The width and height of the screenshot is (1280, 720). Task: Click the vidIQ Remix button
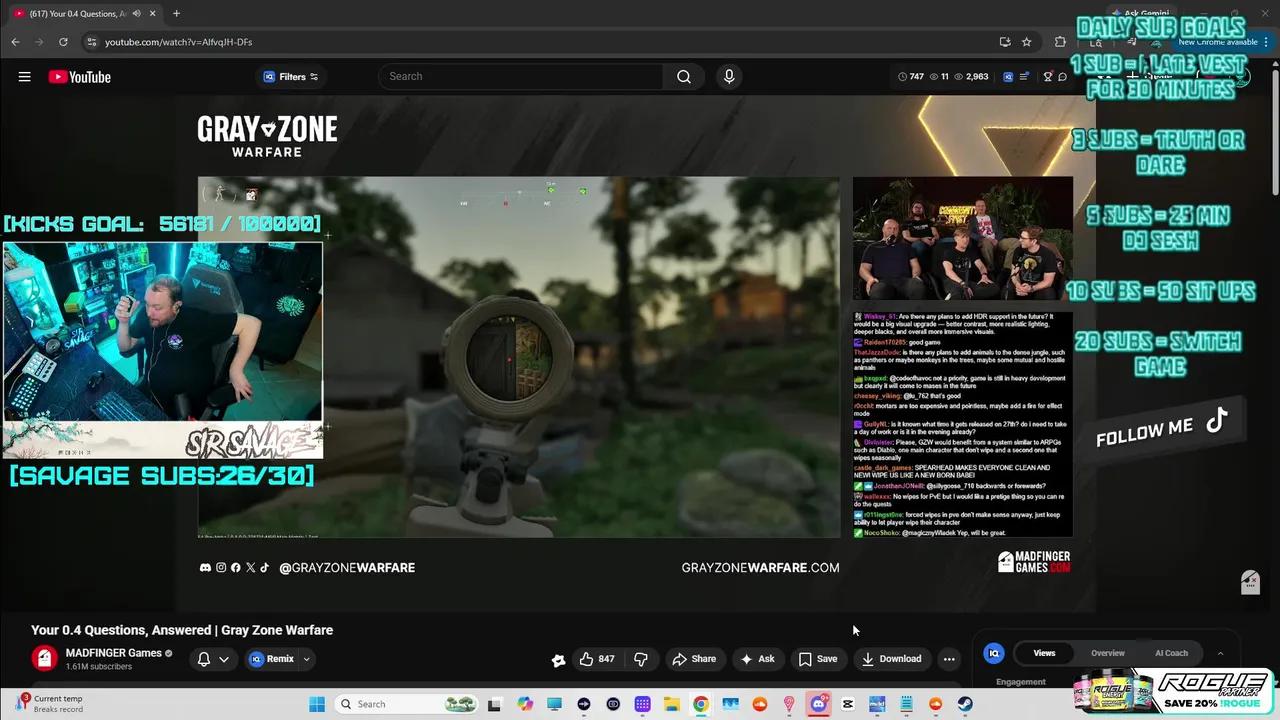pyautogui.click(x=271, y=659)
